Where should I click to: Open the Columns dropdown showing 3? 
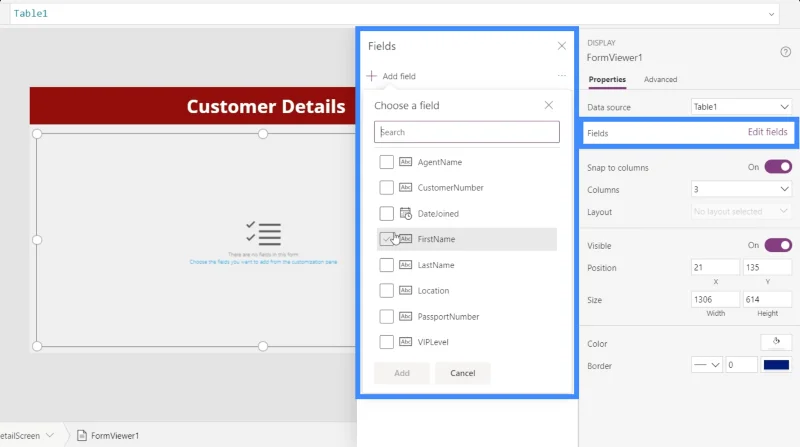[x=741, y=189]
